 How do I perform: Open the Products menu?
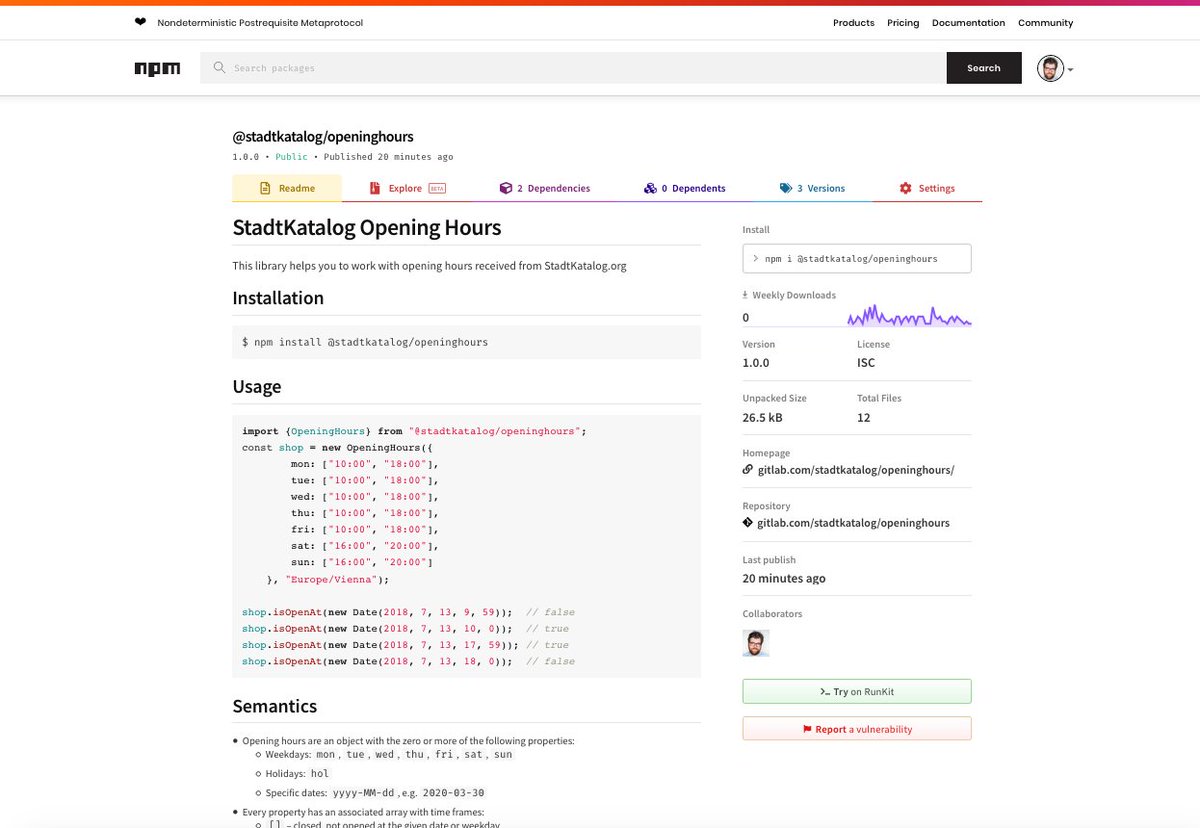(x=853, y=23)
